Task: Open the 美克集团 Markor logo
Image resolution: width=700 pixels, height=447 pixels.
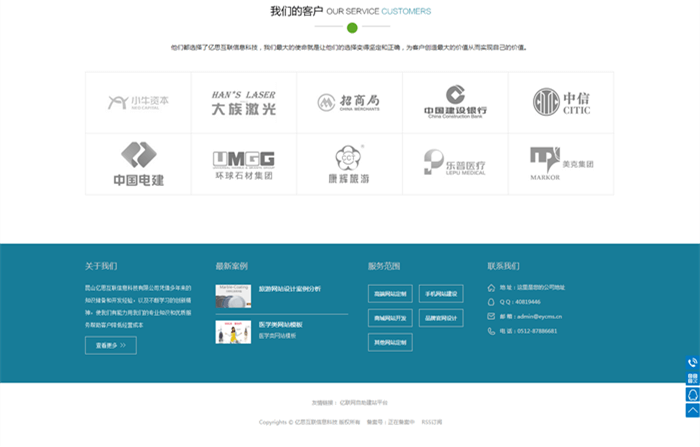Action: [561, 164]
